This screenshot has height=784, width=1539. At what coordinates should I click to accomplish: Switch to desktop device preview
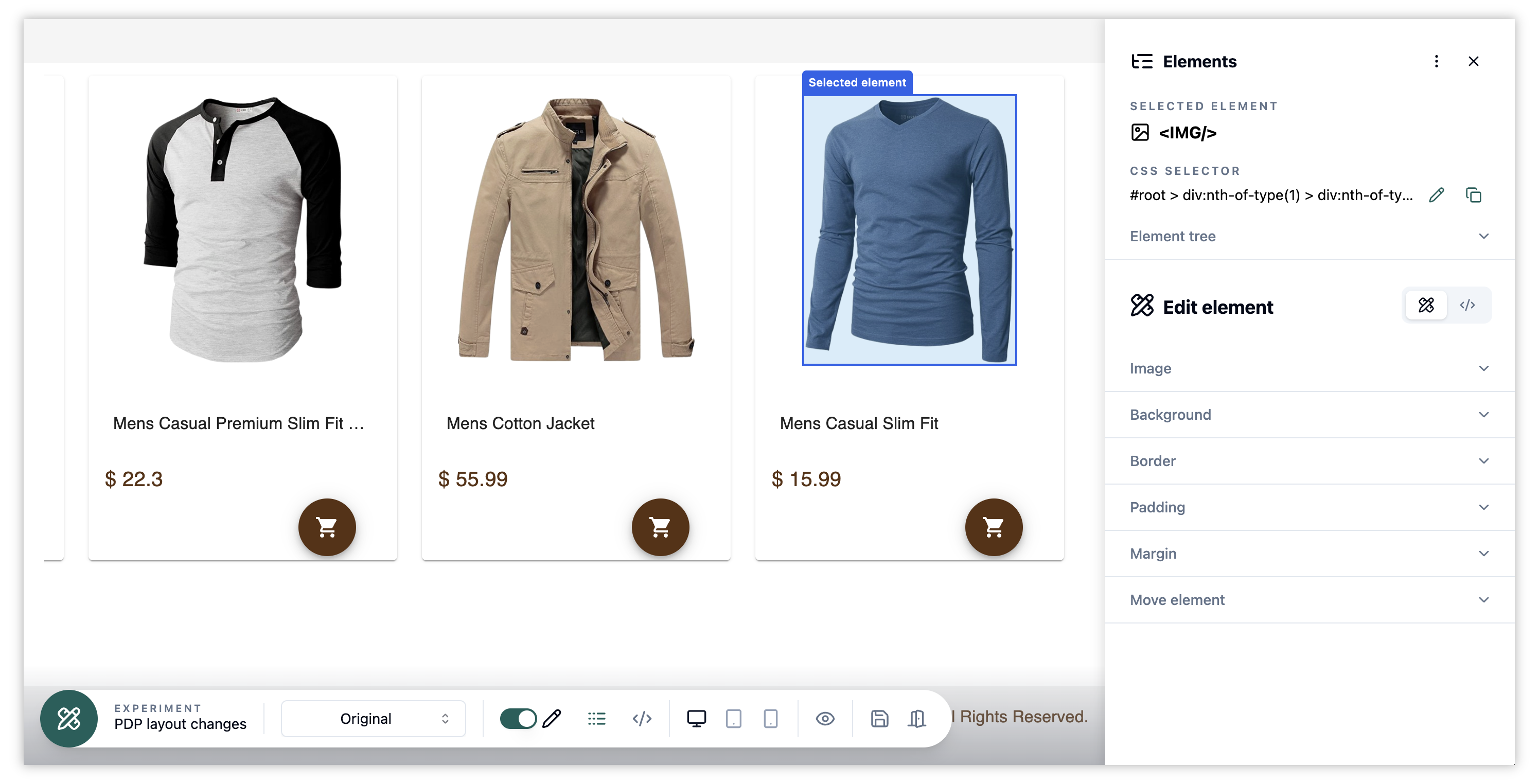(696, 718)
